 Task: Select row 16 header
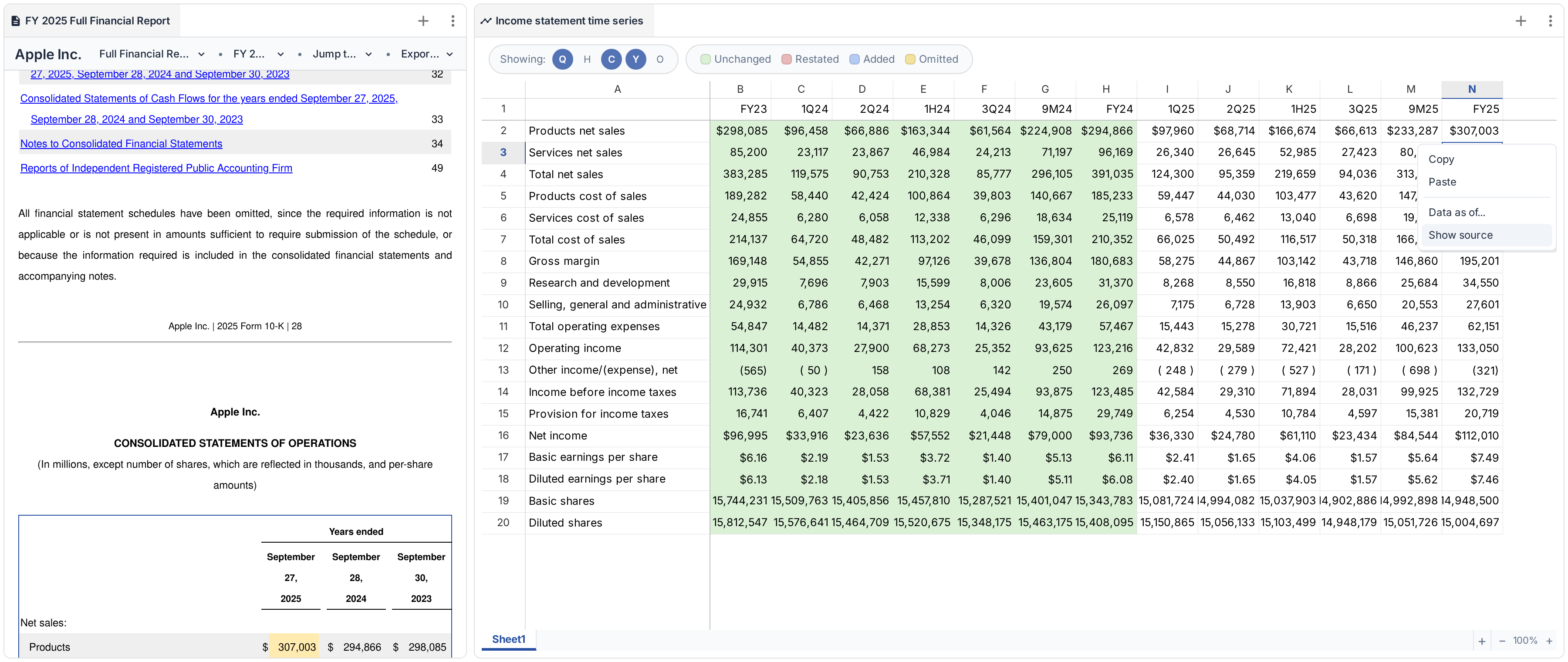pyautogui.click(x=503, y=436)
